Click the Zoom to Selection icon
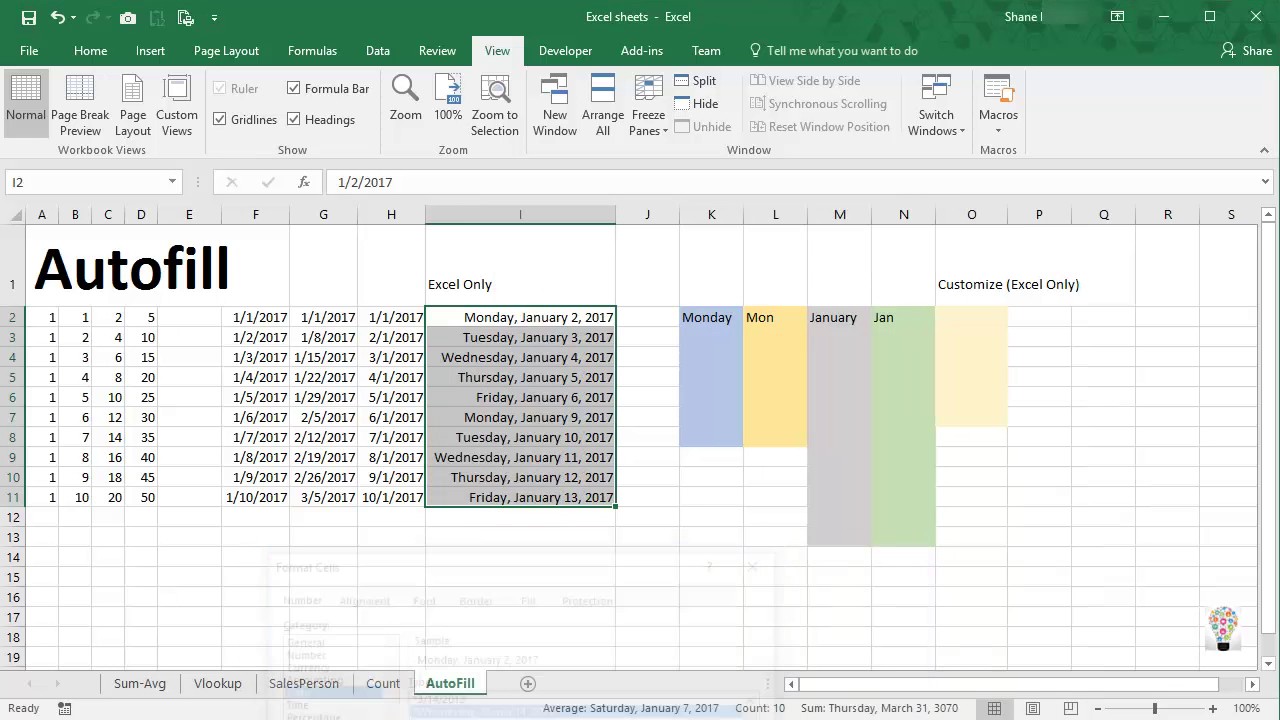 pos(494,100)
